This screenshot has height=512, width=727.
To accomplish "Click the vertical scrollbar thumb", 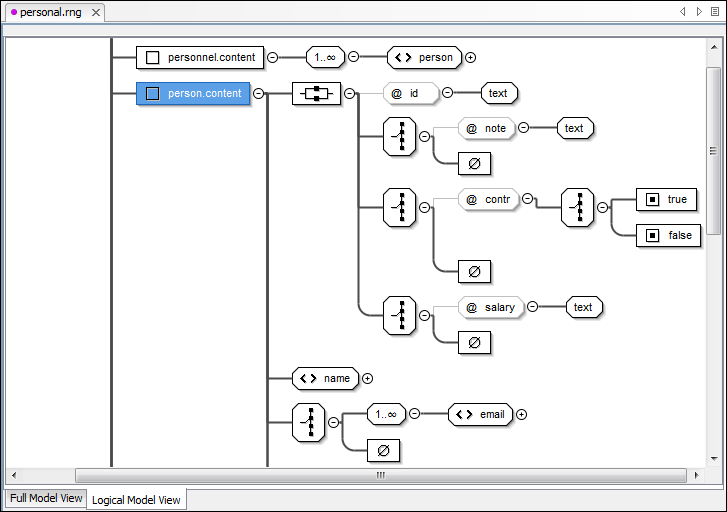I will (713, 150).
